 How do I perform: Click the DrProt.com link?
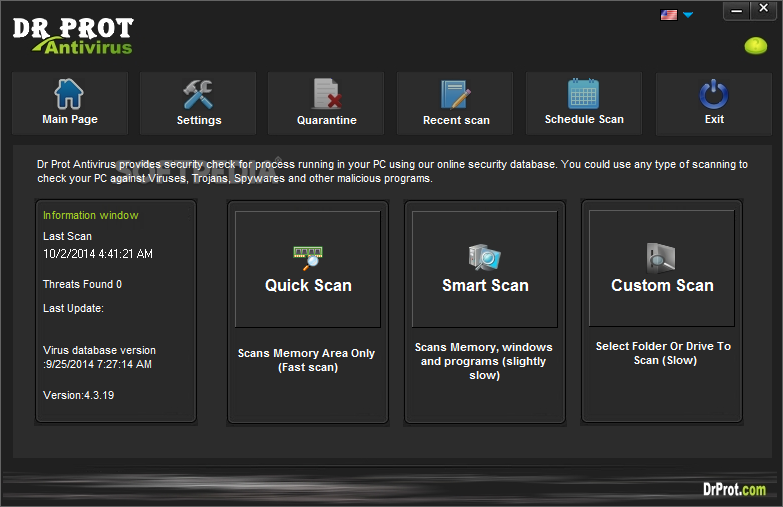pyautogui.click(x=735, y=489)
